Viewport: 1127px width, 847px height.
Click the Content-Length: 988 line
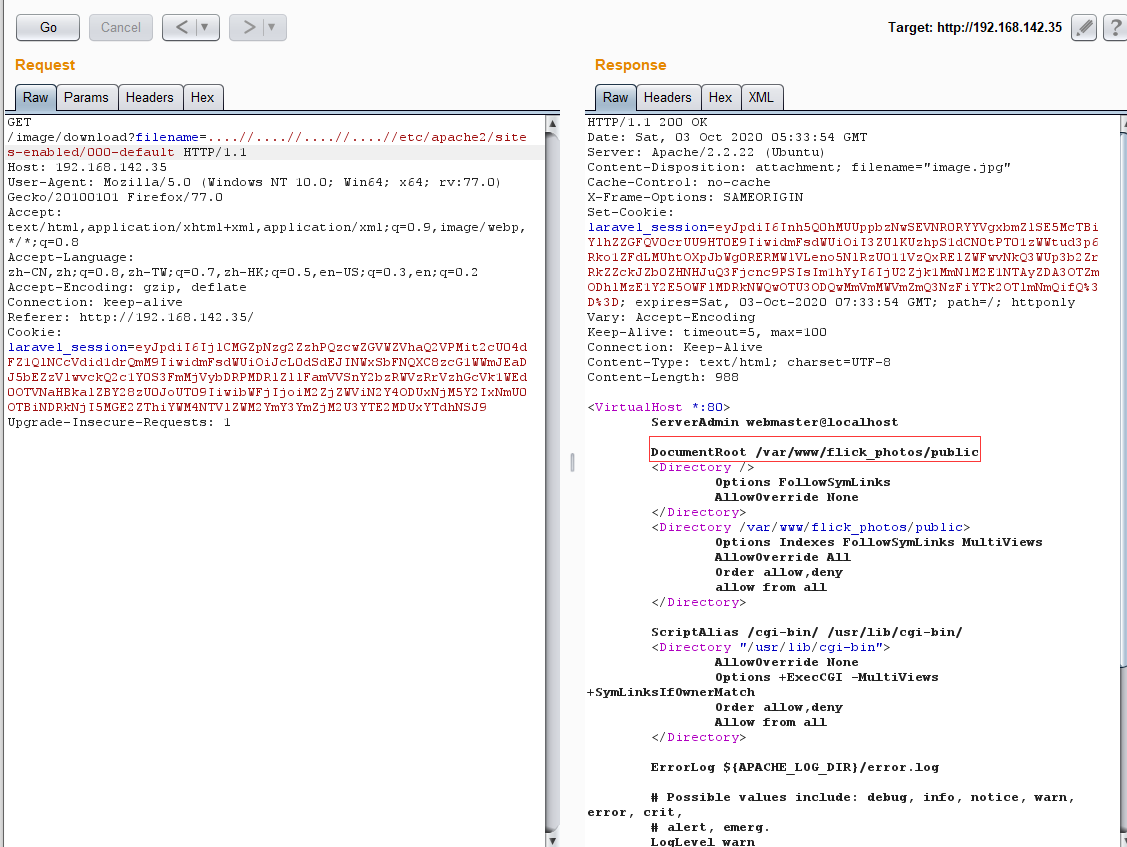[663, 377]
